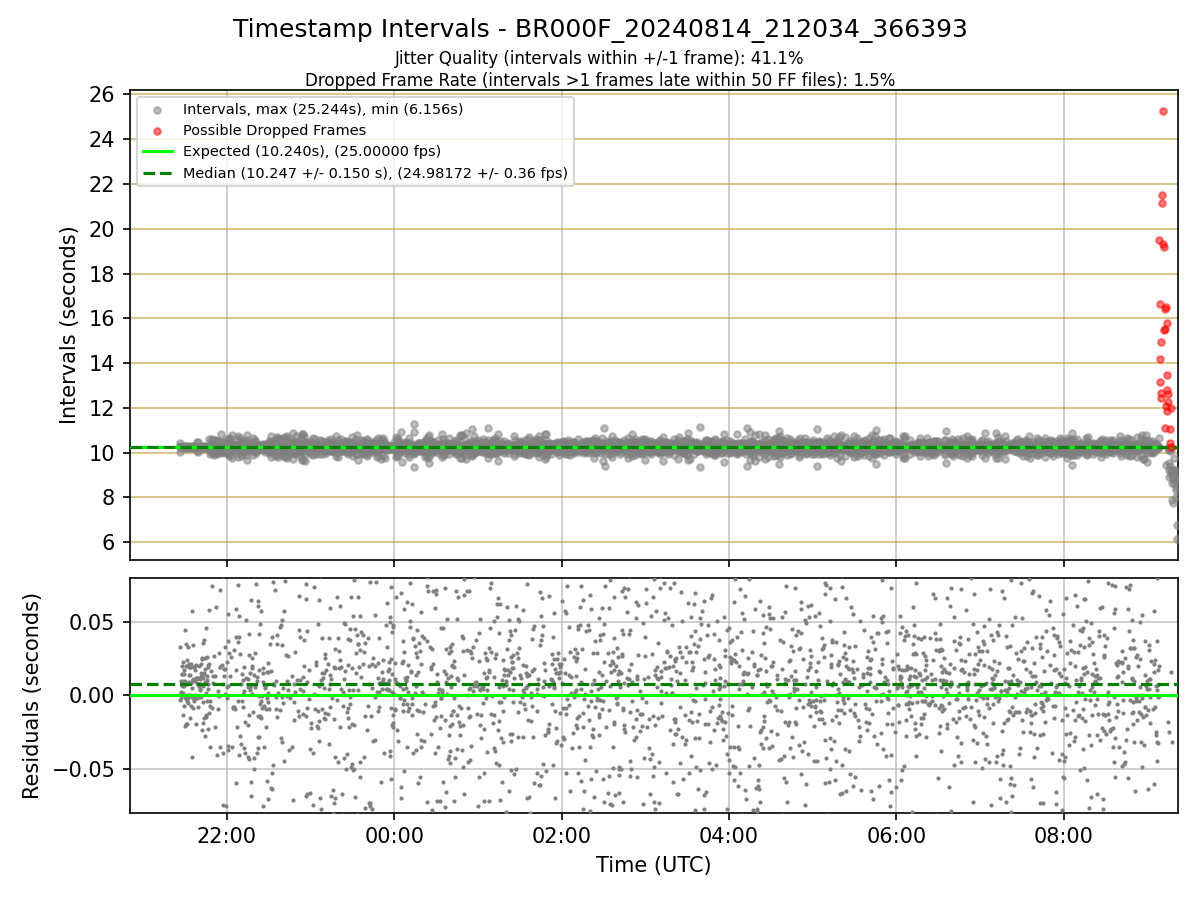Click the '08:00' time tick label
Image resolution: width=1200 pixels, height=900 pixels.
[1063, 834]
